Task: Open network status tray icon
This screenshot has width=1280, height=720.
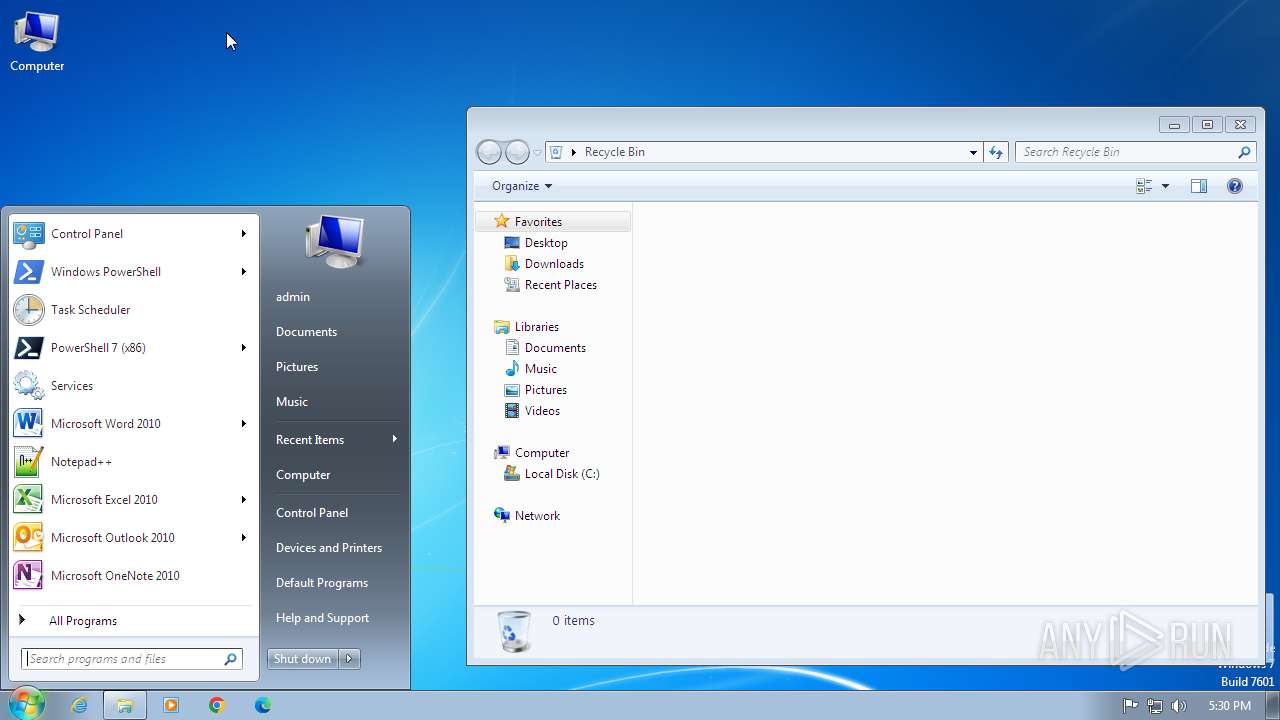Action: pos(1155,706)
